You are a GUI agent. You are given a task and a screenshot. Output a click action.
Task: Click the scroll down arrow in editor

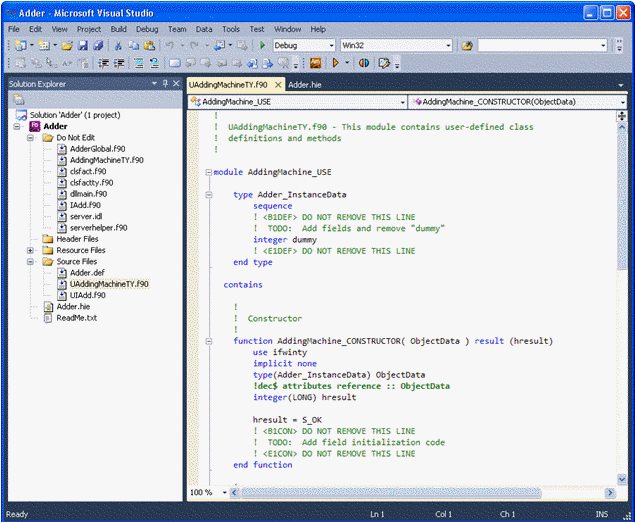[622, 479]
